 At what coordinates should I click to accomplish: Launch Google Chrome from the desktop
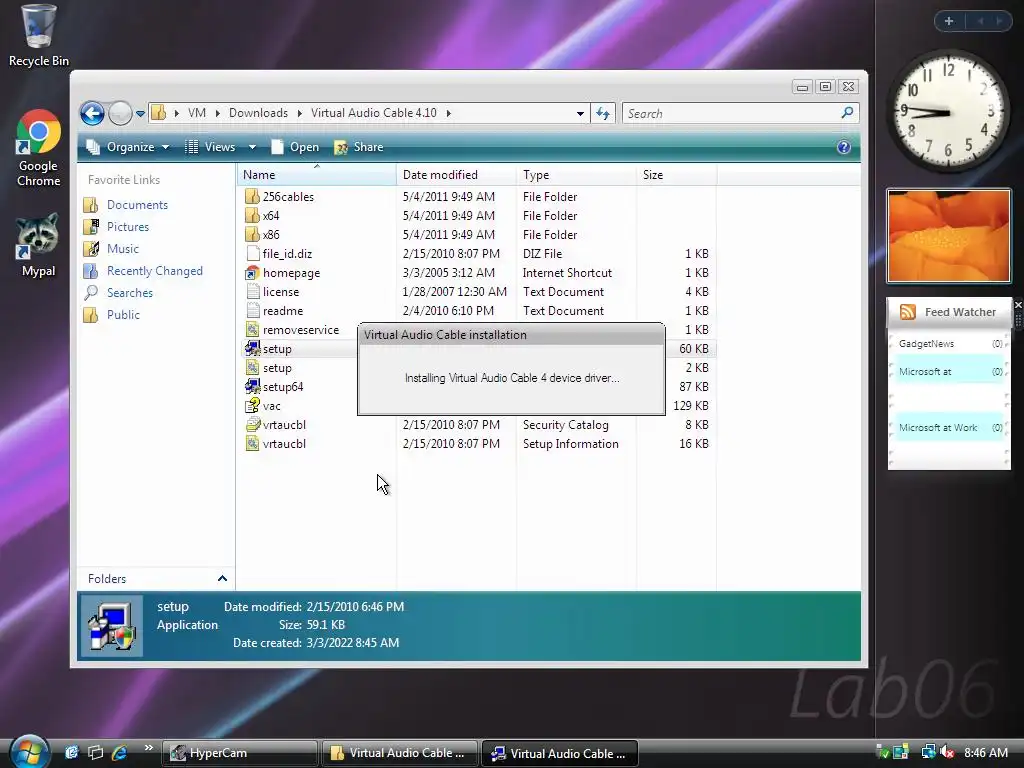38,148
